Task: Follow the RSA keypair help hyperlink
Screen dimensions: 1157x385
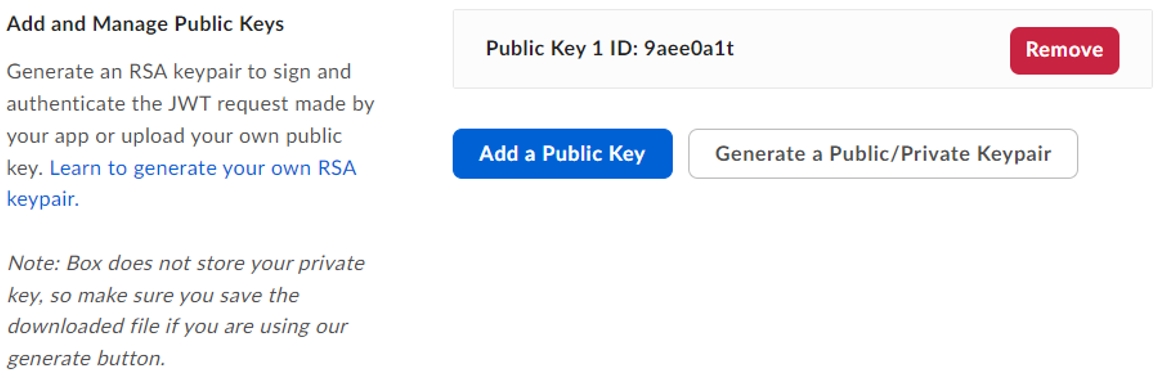Action: (203, 168)
